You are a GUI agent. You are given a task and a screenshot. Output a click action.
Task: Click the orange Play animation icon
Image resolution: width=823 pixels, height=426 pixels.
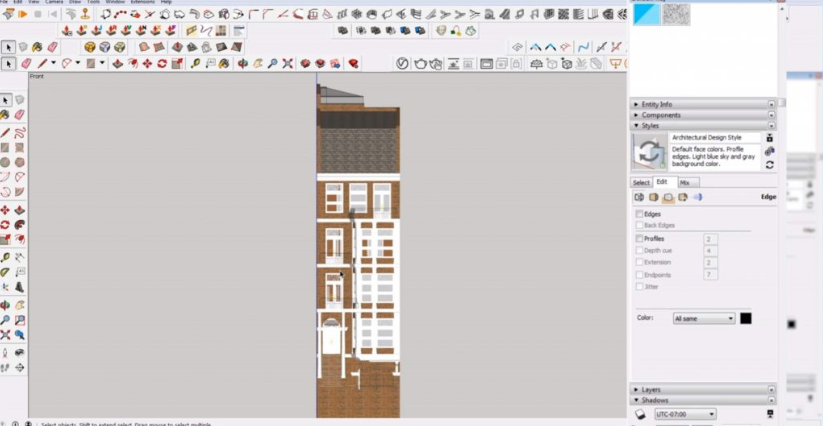[x=23, y=14]
